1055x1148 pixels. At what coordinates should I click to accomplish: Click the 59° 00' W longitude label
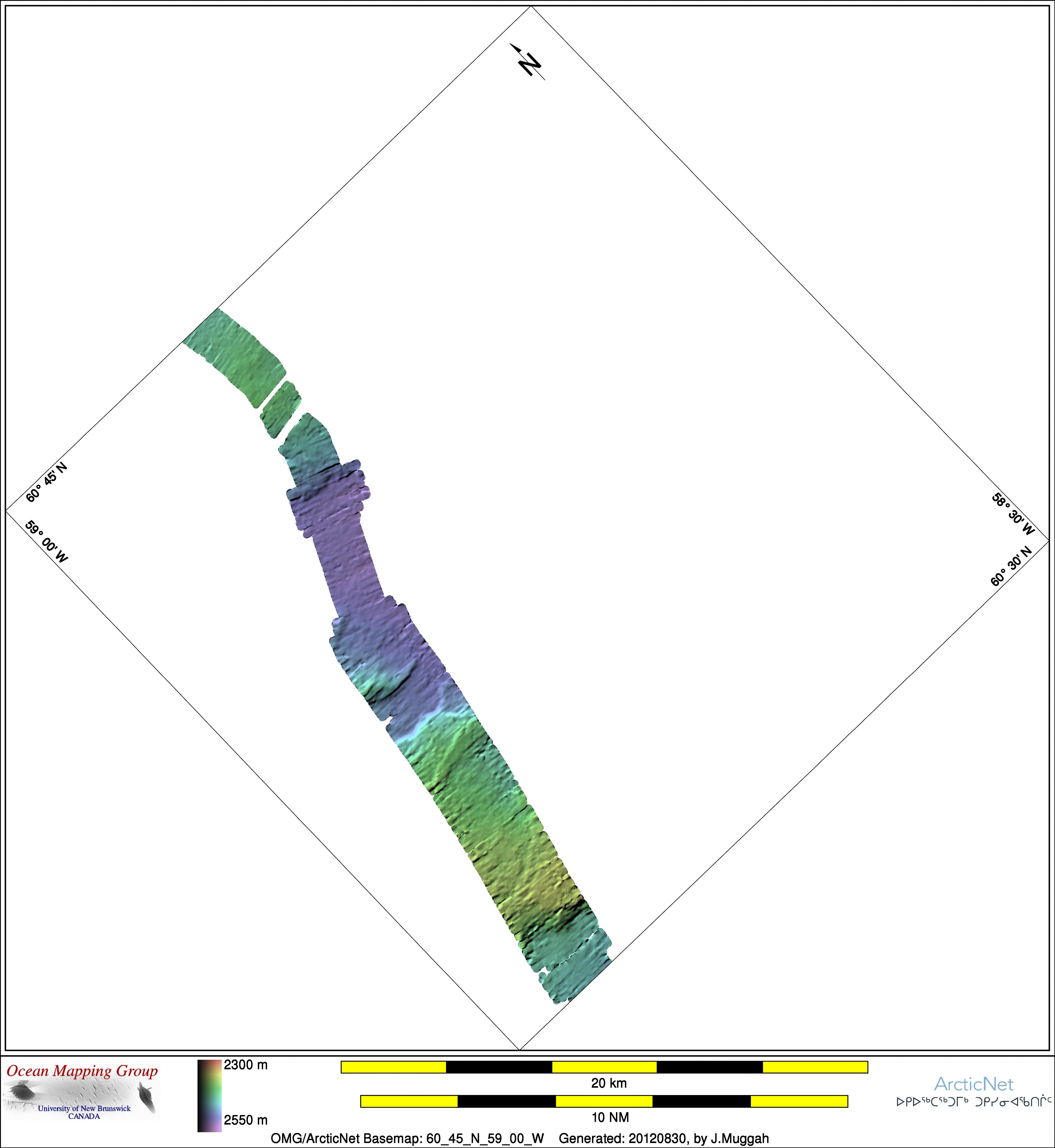click(x=47, y=541)
